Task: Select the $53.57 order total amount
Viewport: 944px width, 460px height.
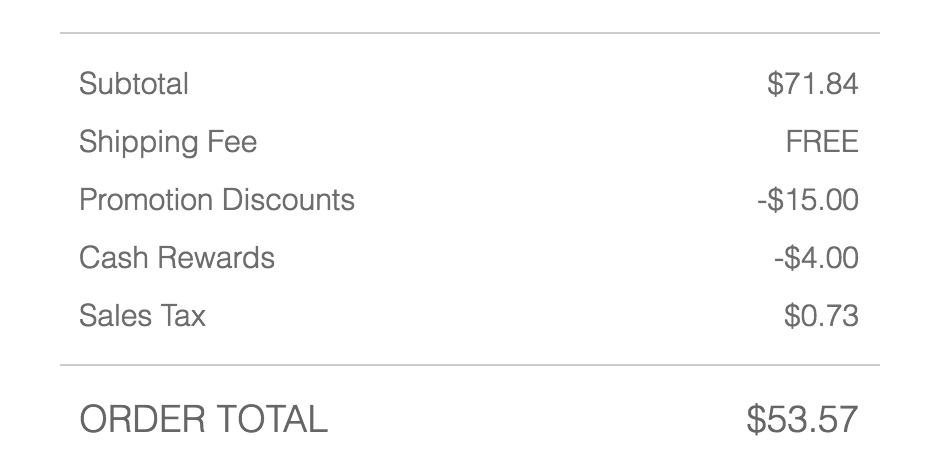Action: (x=802, y=419)
